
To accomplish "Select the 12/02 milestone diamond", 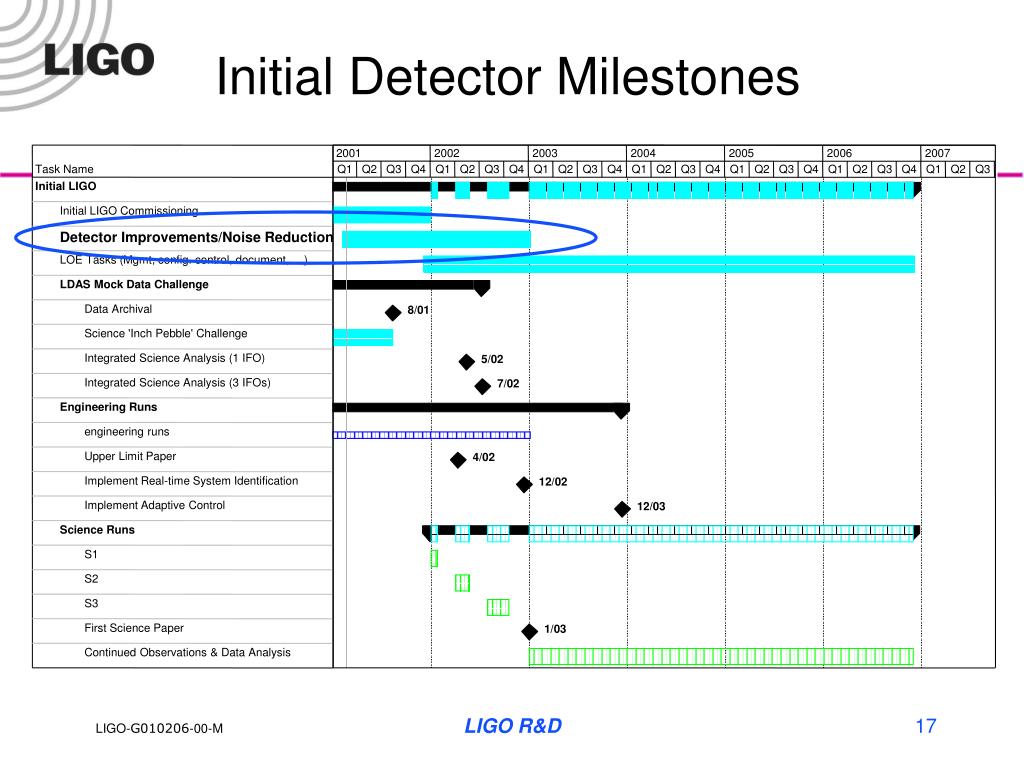I will point(524,485).
